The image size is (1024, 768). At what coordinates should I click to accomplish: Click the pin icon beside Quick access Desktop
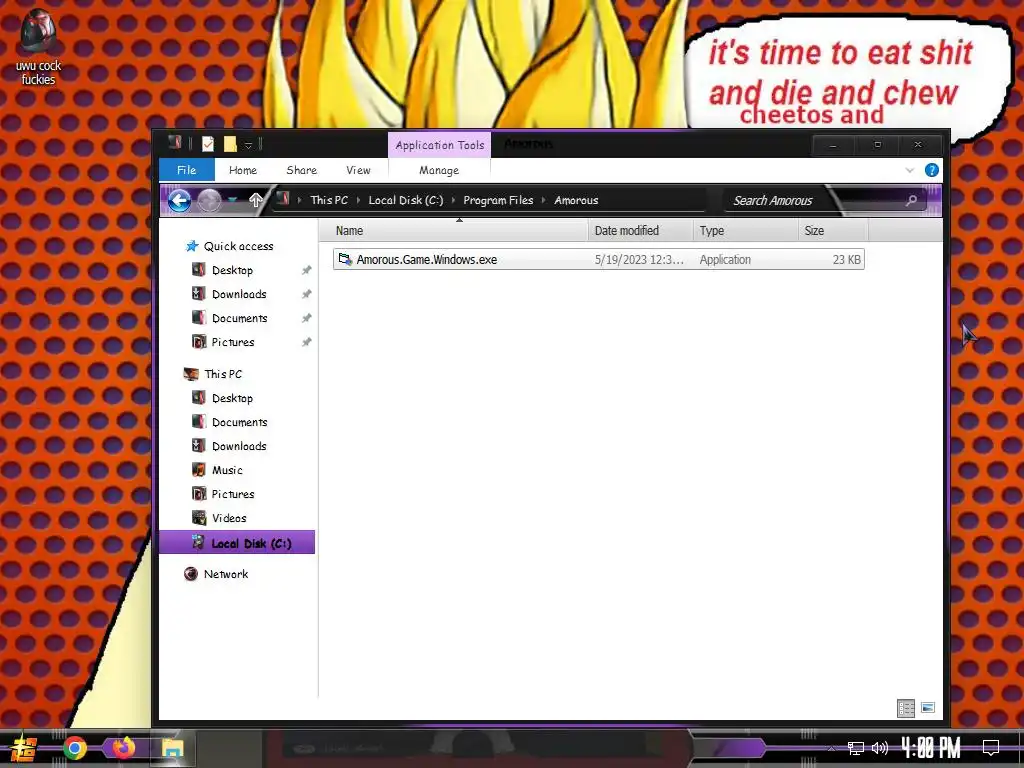[306, 270]
